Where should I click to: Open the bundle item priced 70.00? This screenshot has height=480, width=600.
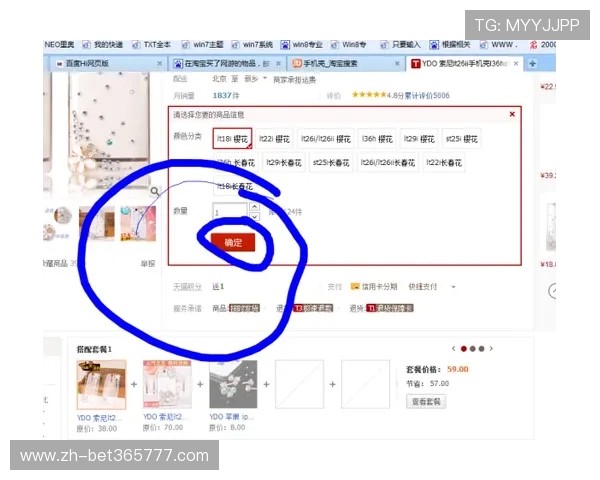167,384
